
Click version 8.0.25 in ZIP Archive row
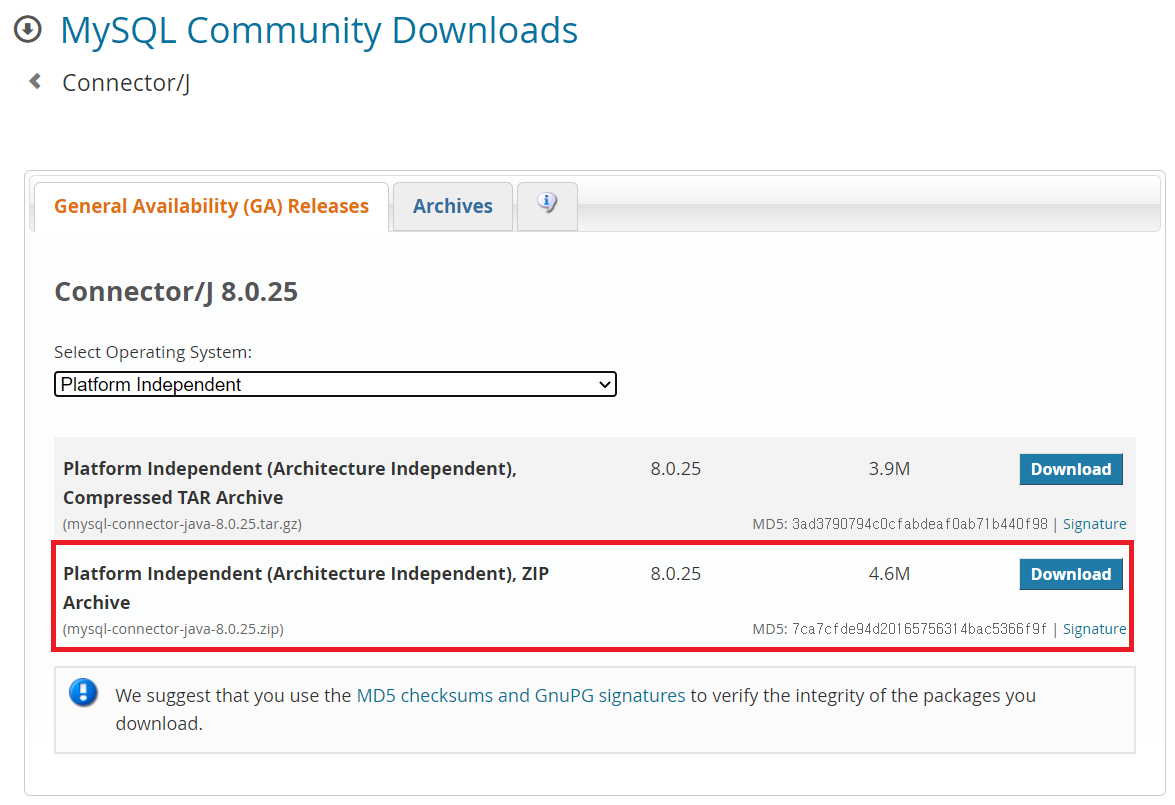pyautogui.click(x=676, y=573)
